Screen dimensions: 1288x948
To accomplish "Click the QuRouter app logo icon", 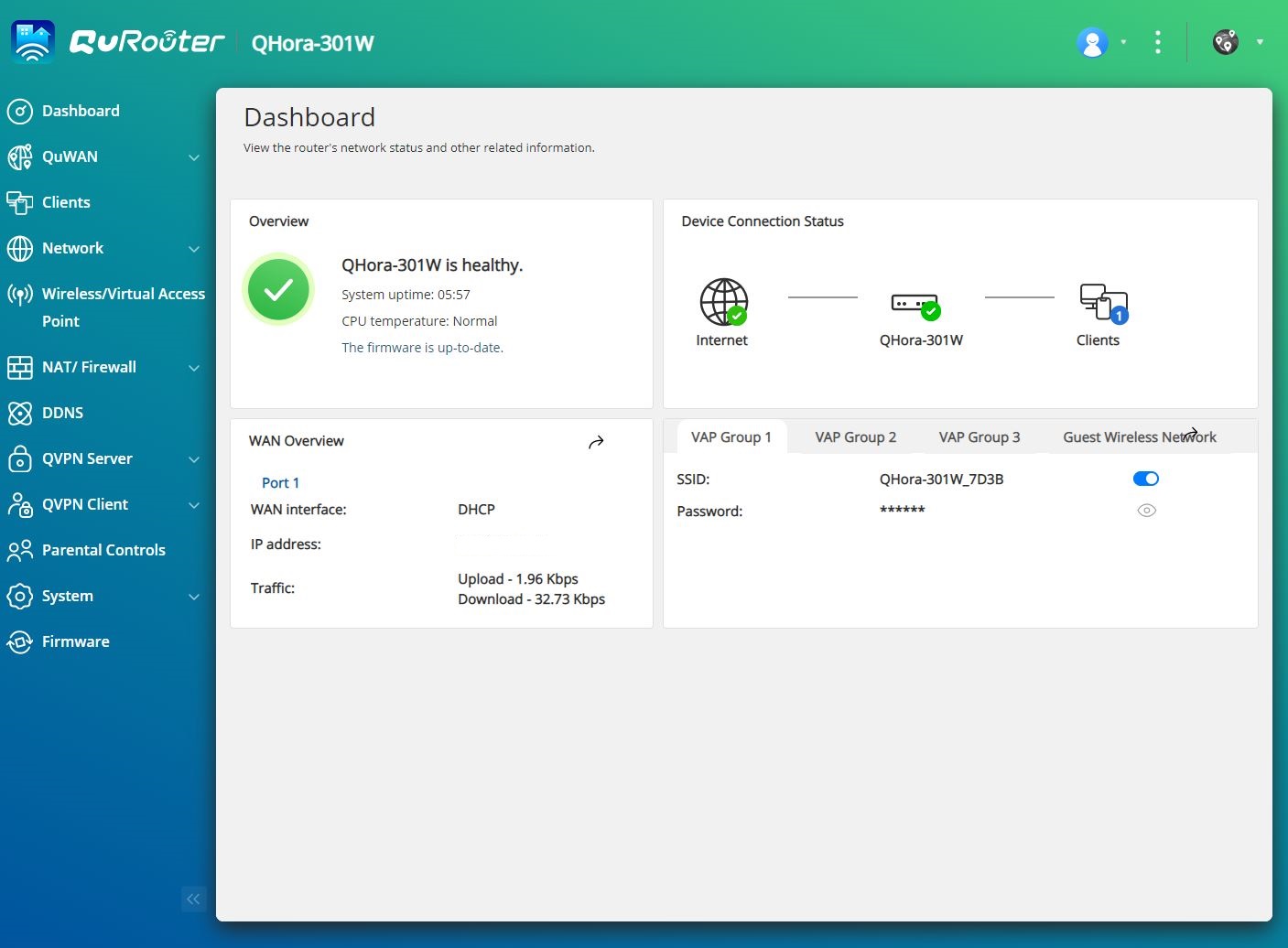I will click(x=33, y=42).
